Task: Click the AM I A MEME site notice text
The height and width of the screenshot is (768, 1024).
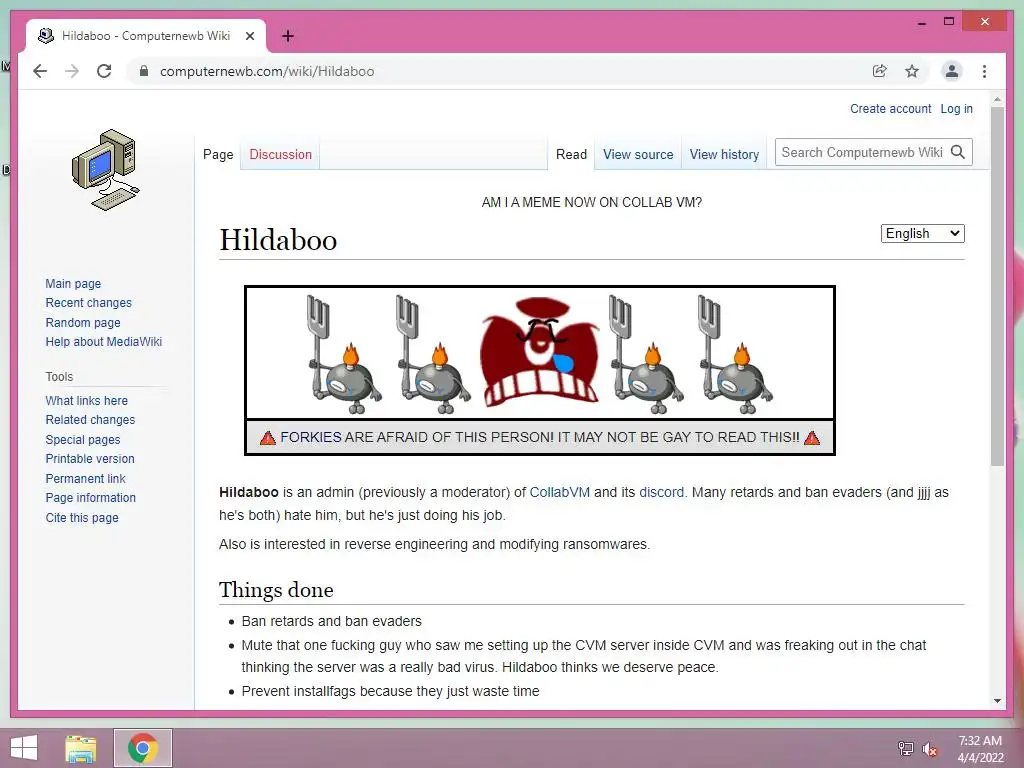Action: [x=592, y=202]
